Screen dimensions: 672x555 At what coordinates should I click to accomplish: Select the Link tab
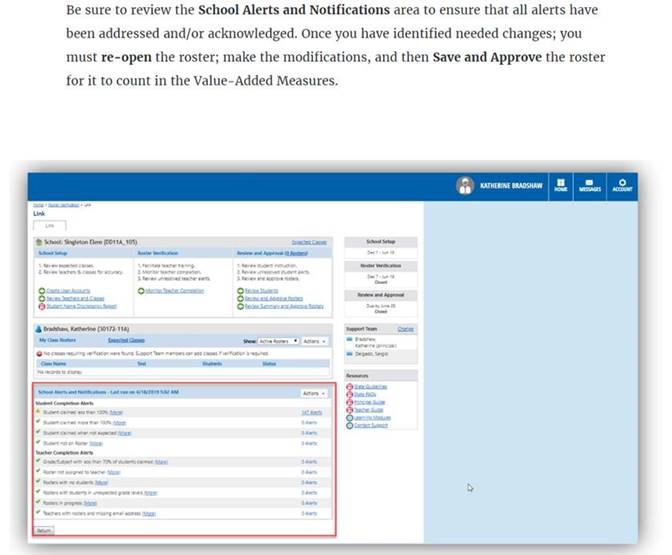48,226
